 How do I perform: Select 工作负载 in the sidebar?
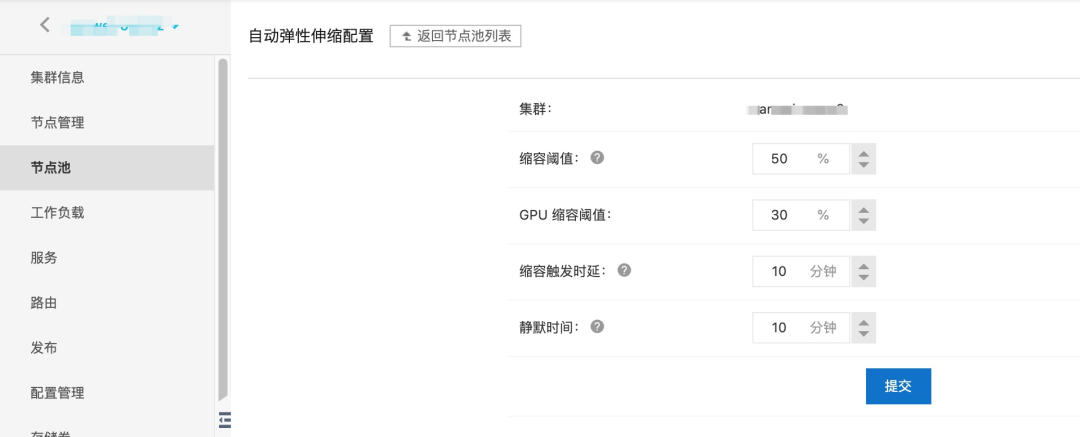pos(57,213)
